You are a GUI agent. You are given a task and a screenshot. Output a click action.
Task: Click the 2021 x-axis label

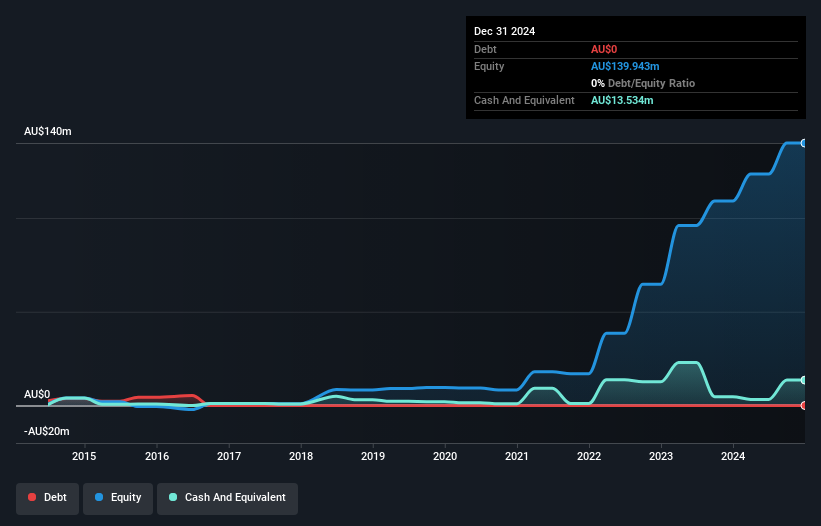coord(517,456)
